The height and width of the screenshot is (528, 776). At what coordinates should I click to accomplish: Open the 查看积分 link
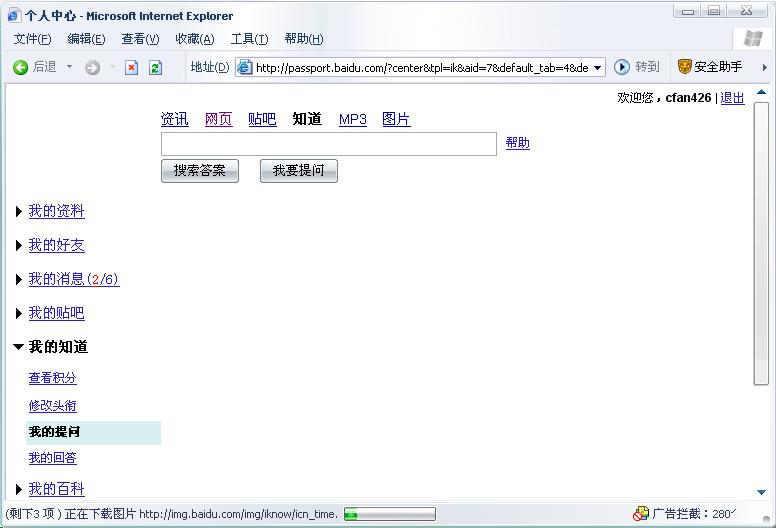(x=52, y=378)
